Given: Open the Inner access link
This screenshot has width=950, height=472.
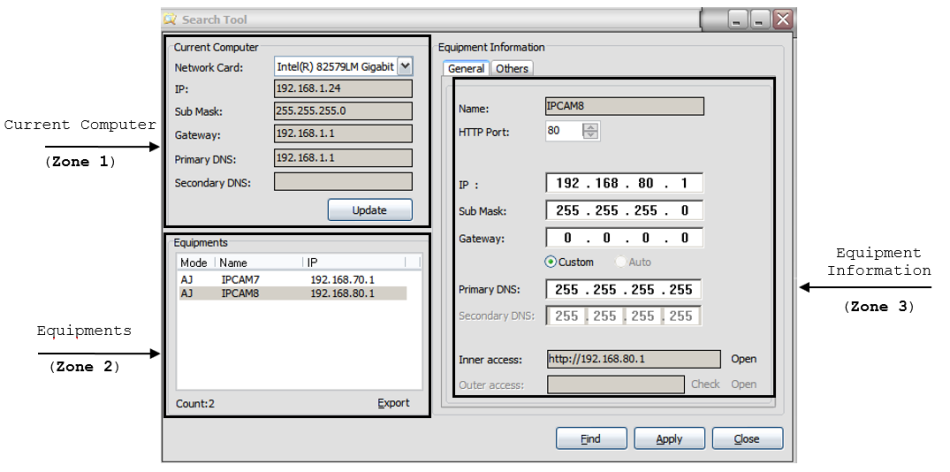Looking at the screenshot, I should pos(742,359).
